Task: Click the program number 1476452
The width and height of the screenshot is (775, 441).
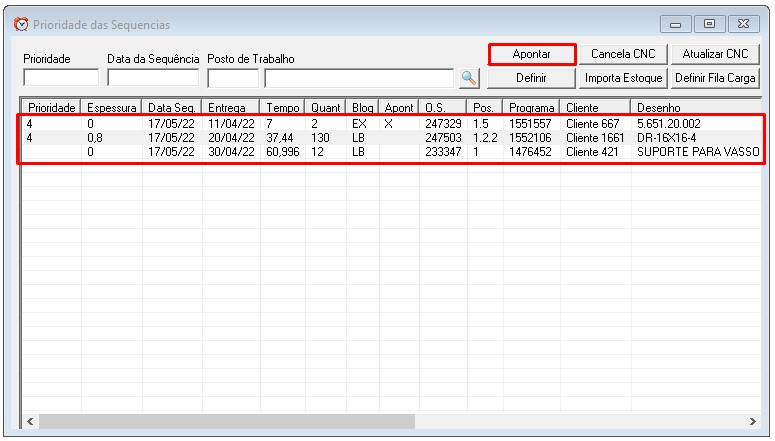Action: click(x=530, y=152)
